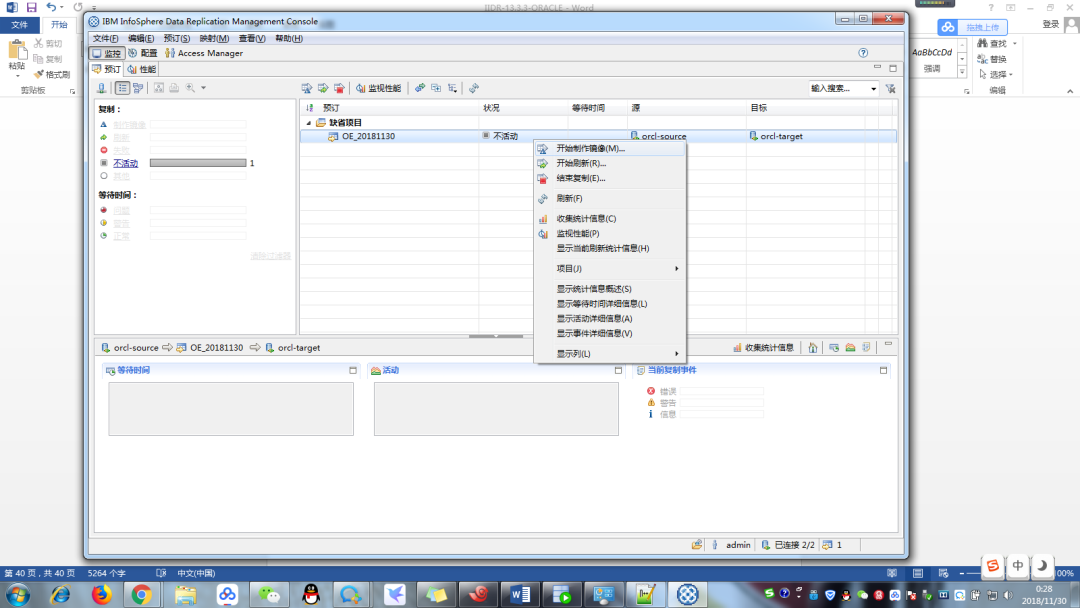1080x608 pixels.
Task: Click the 不活动 filter link
Action: (x=125, y=163)
